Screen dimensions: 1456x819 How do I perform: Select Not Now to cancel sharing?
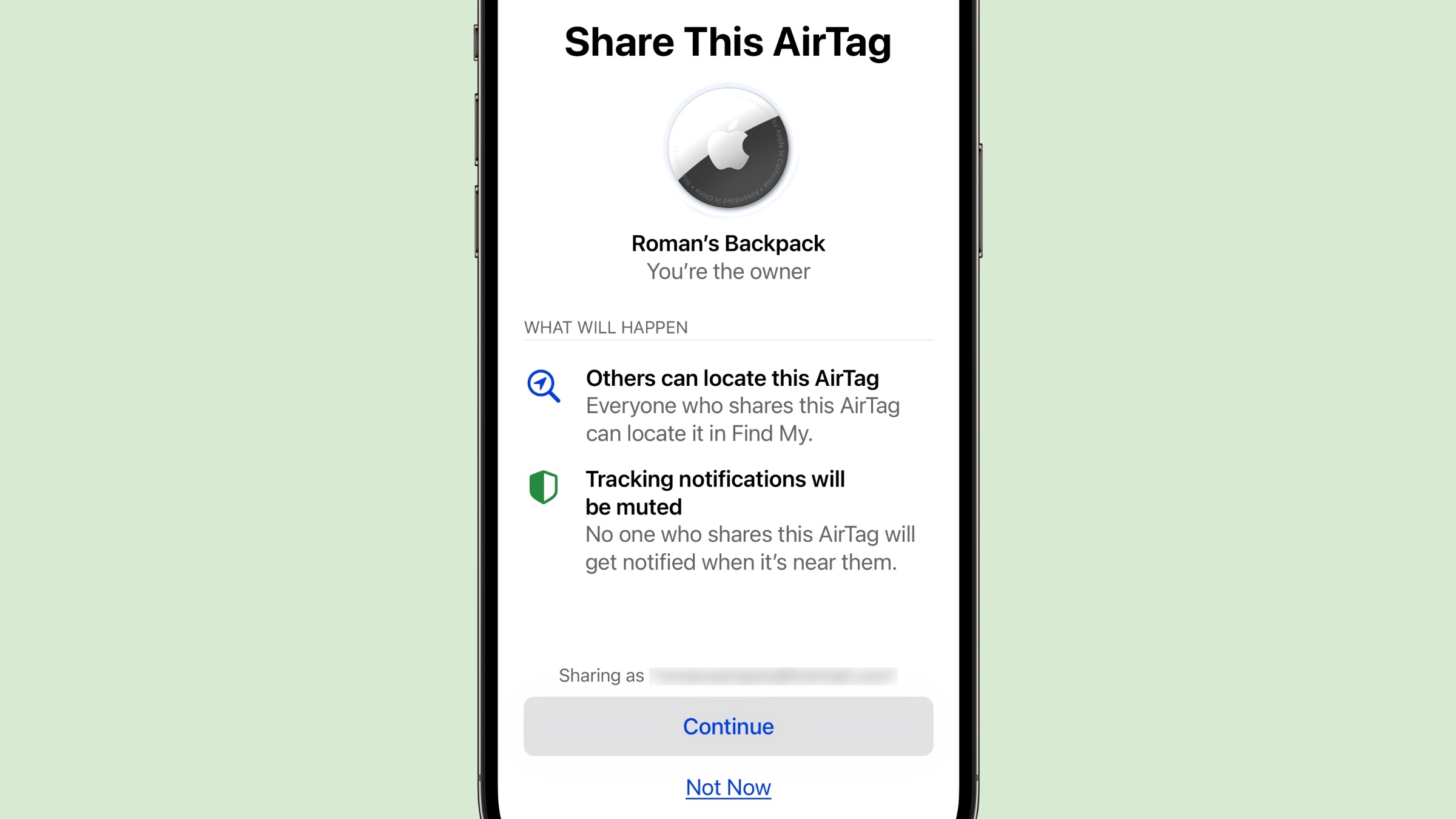[728, 787]
